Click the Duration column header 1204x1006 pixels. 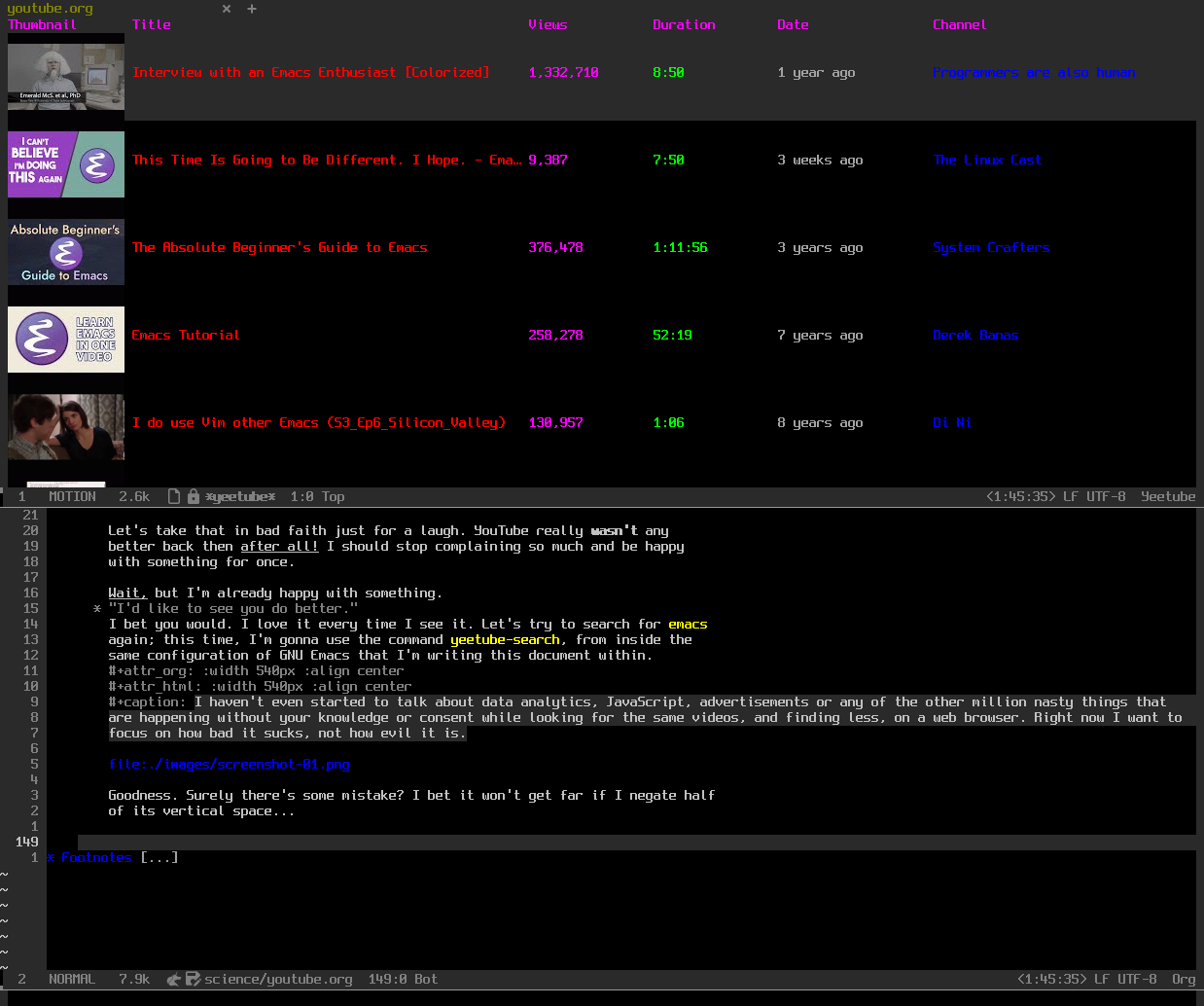pos(684,24)
